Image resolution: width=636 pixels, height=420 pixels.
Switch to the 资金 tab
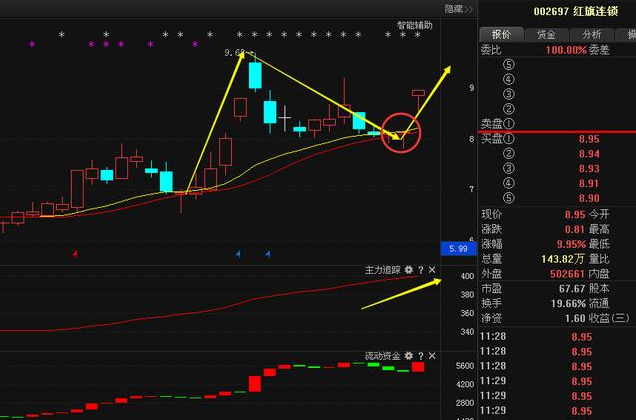[546, 34]
